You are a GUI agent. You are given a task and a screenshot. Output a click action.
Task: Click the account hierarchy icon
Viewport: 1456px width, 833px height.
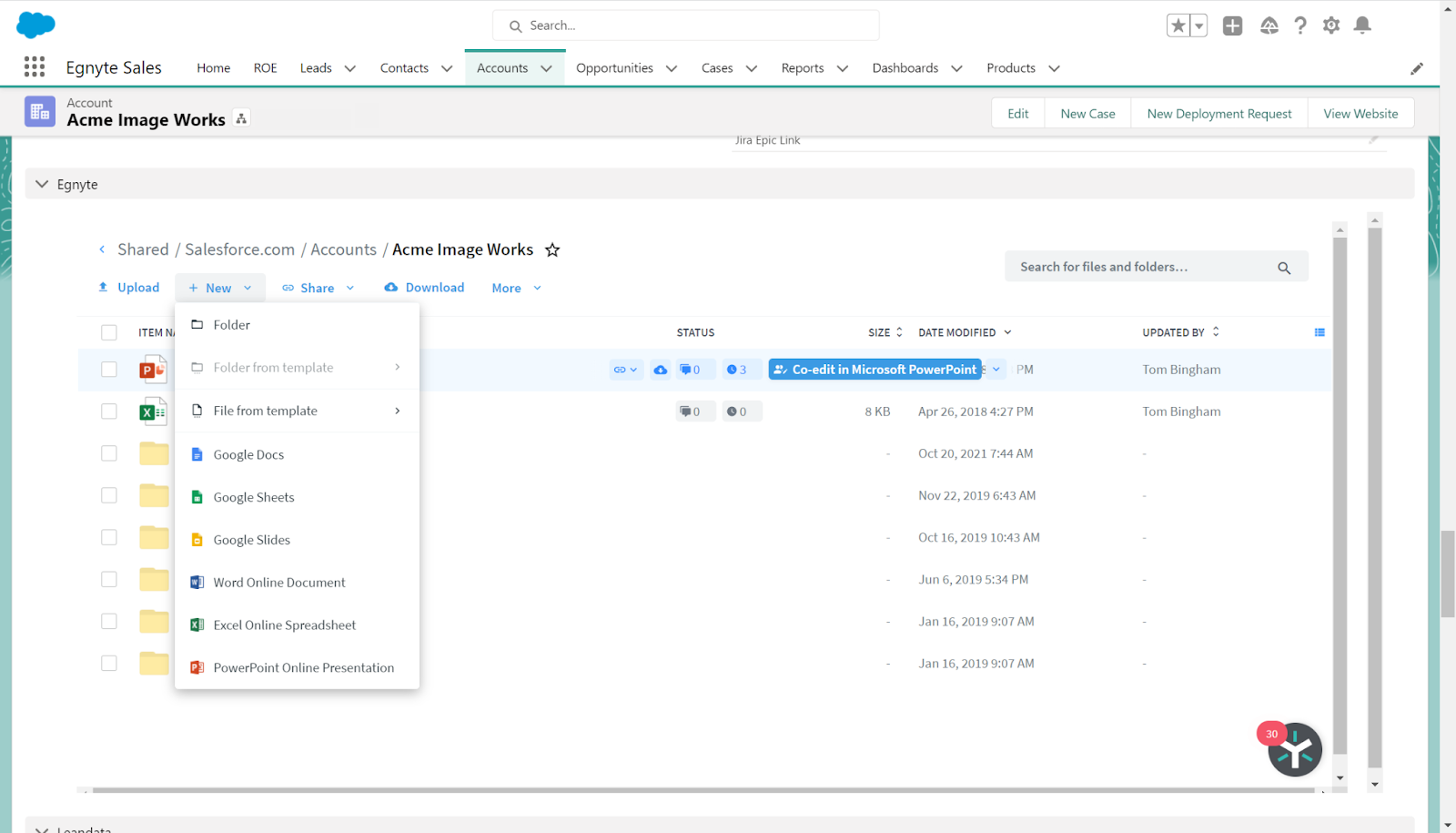click(241, 119)
